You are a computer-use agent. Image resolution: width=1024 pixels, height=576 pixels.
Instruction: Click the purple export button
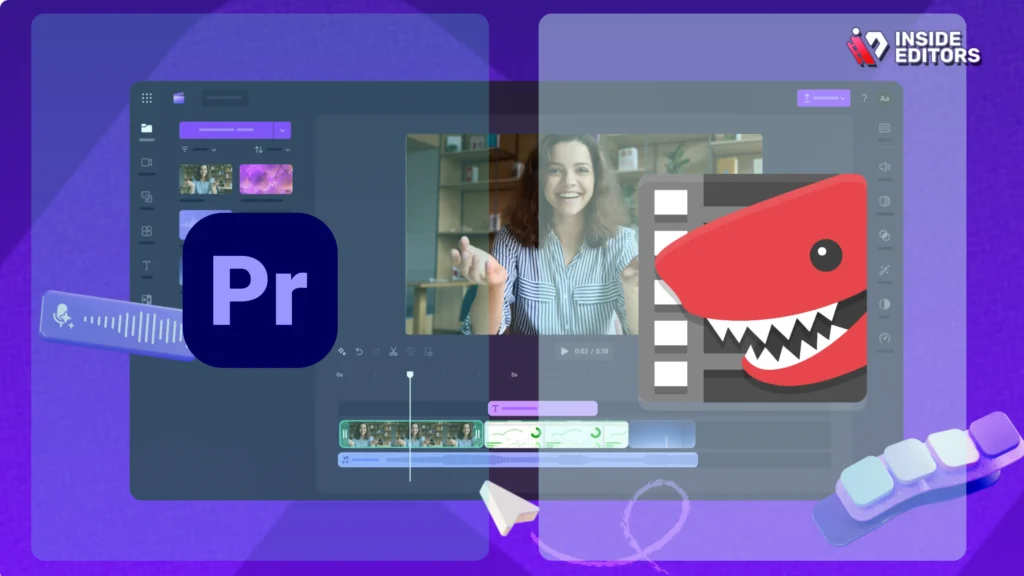[x=824, y=98]
